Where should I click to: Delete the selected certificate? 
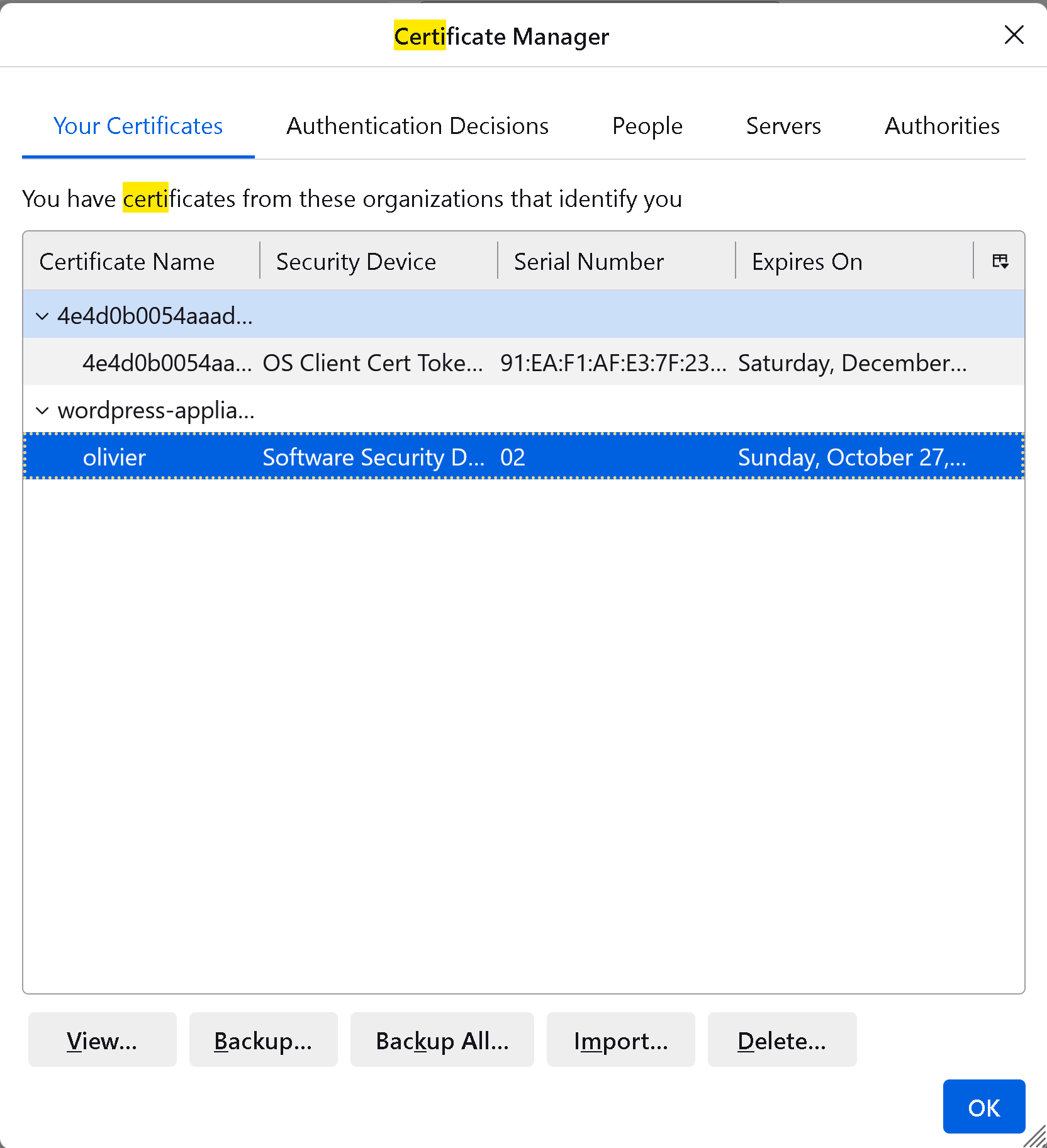[x=781, y=1040]
